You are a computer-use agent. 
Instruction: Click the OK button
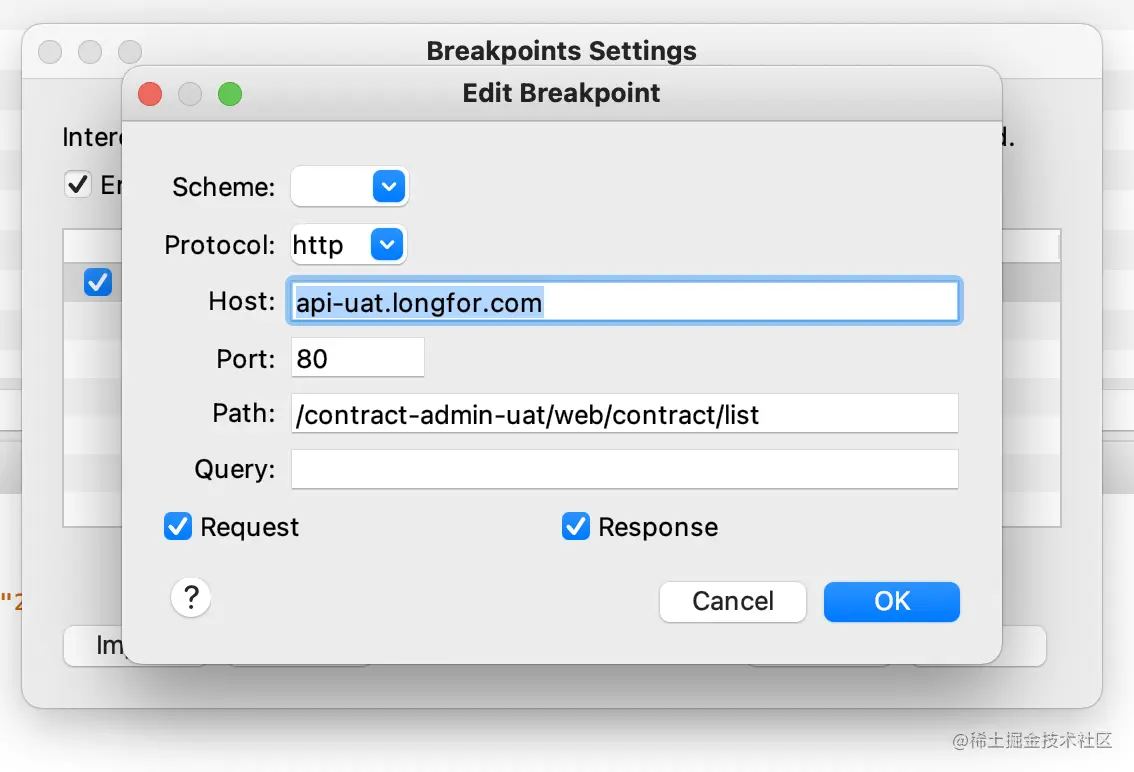[891, 601]
